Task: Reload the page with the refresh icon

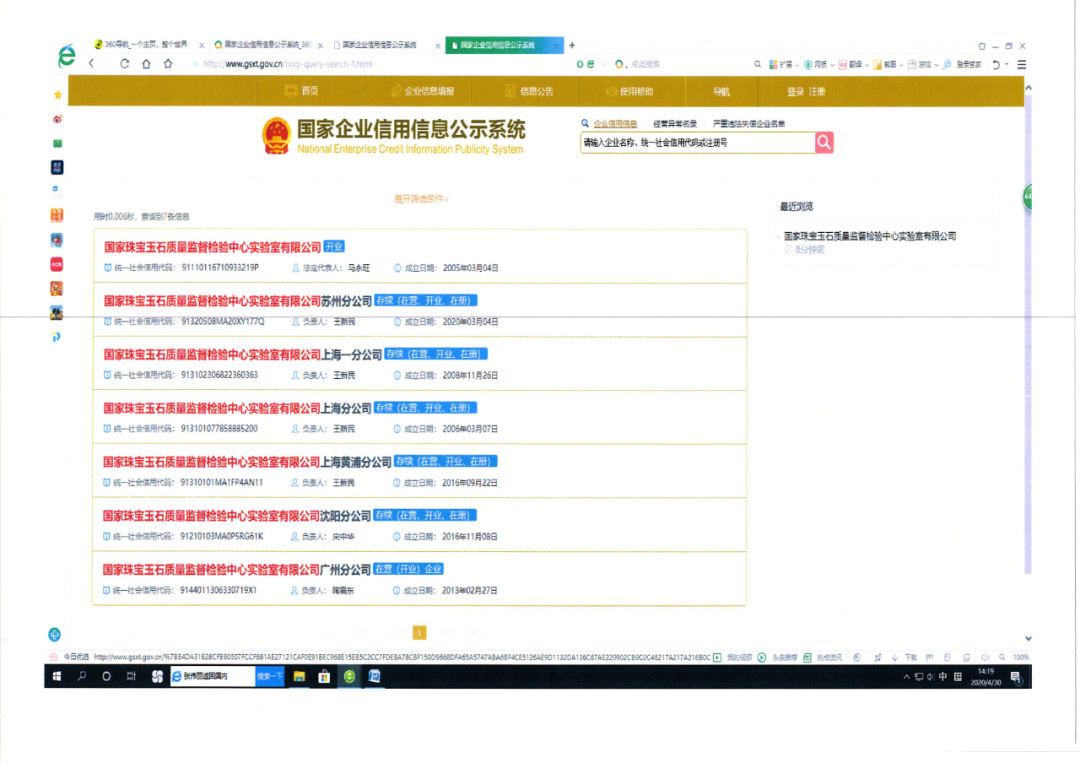Action: coord(125,63)
